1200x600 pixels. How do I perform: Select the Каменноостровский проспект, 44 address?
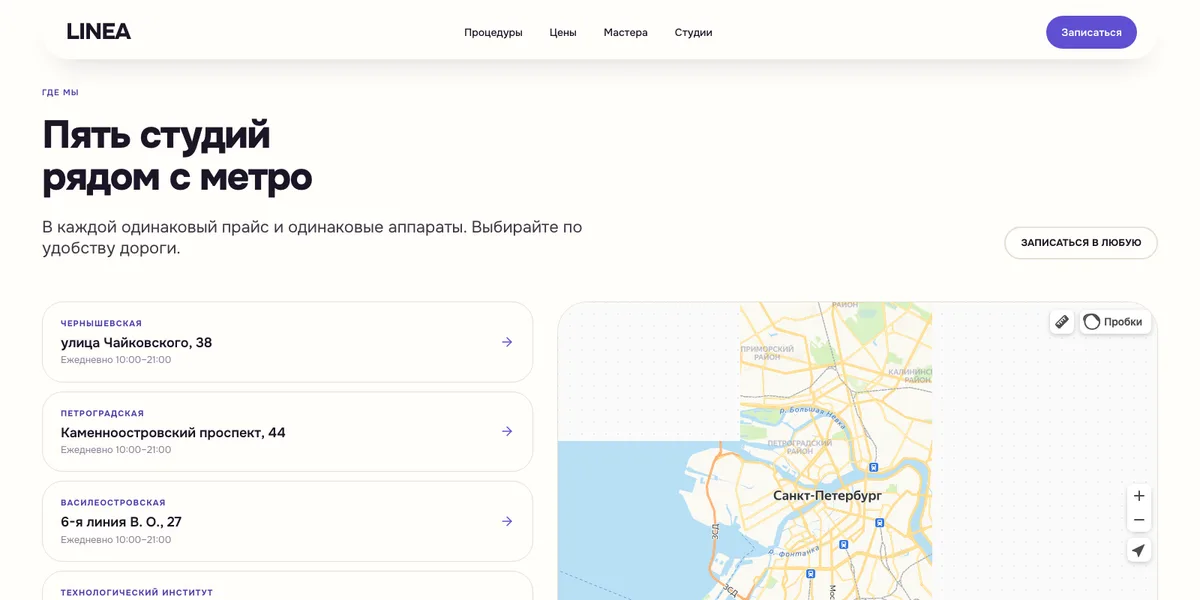pyautogui.click(x=173, y=433)
